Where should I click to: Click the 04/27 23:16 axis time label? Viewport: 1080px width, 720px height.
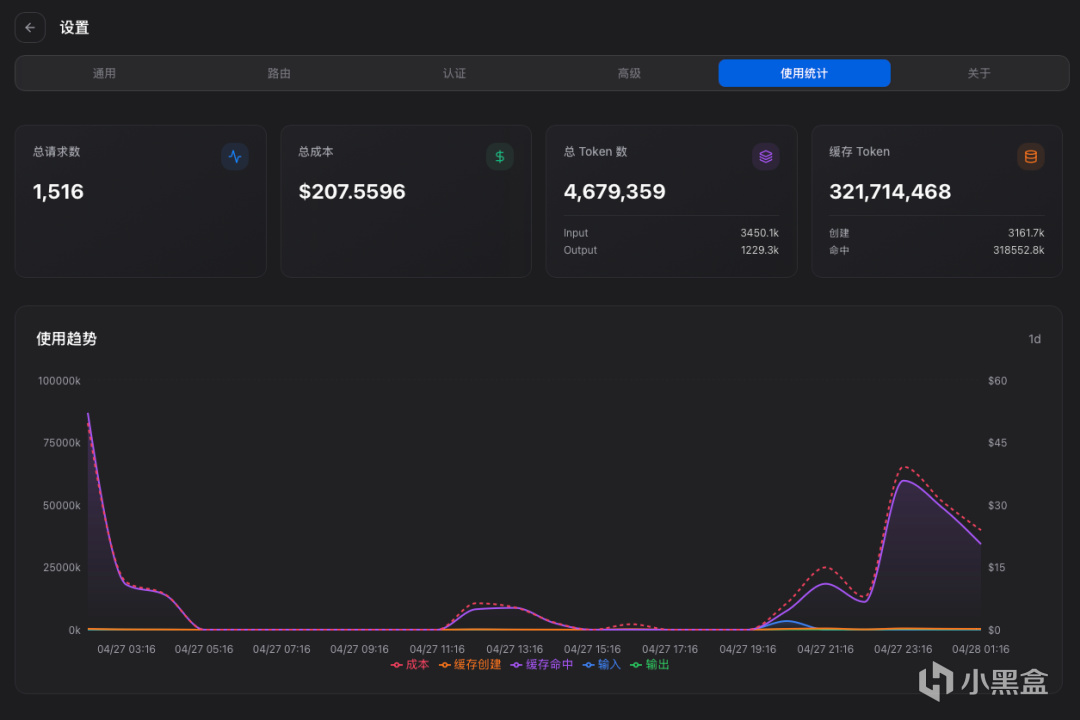point(903,649)
